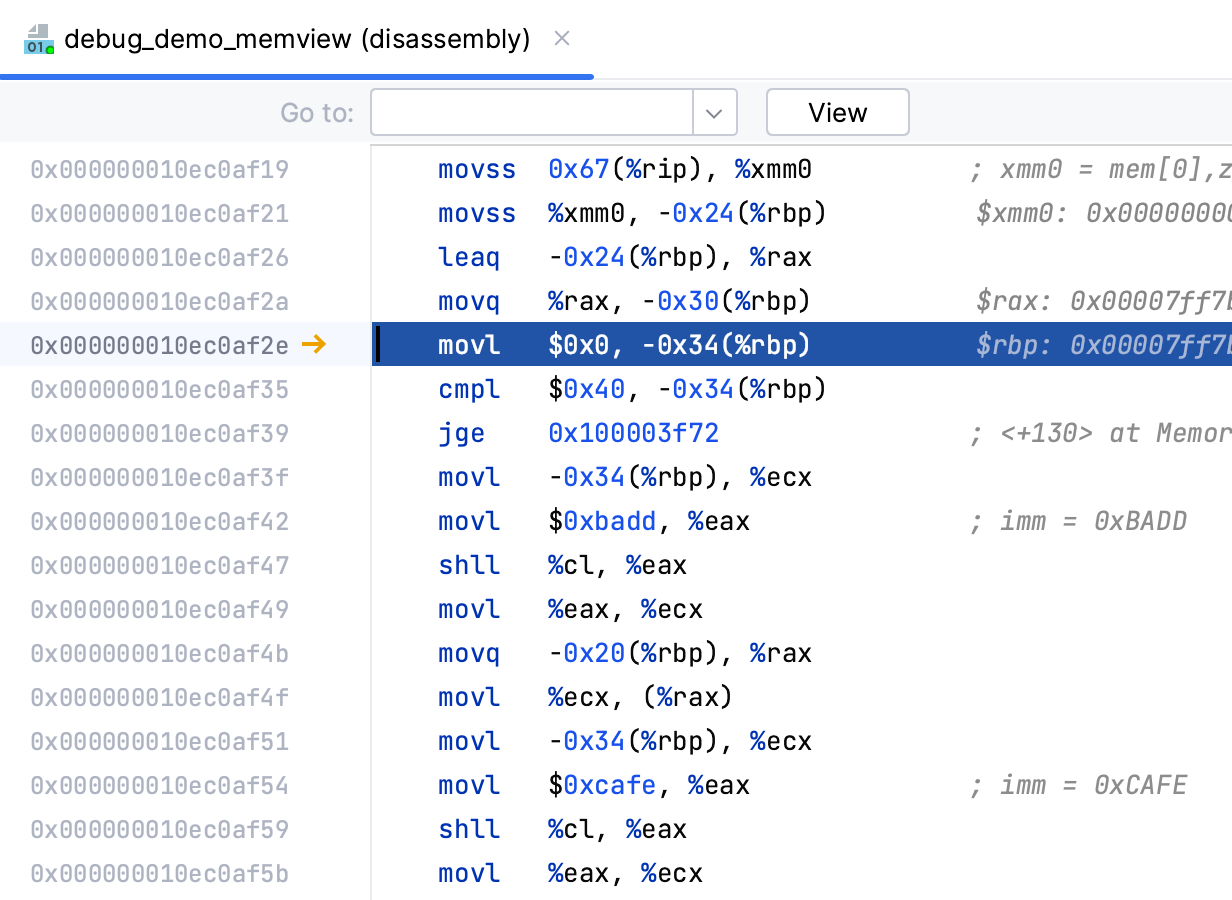The image size is (1232, 900).
Task: Click the jump target address 0x100003f72
Action: [x=633, y=433]
